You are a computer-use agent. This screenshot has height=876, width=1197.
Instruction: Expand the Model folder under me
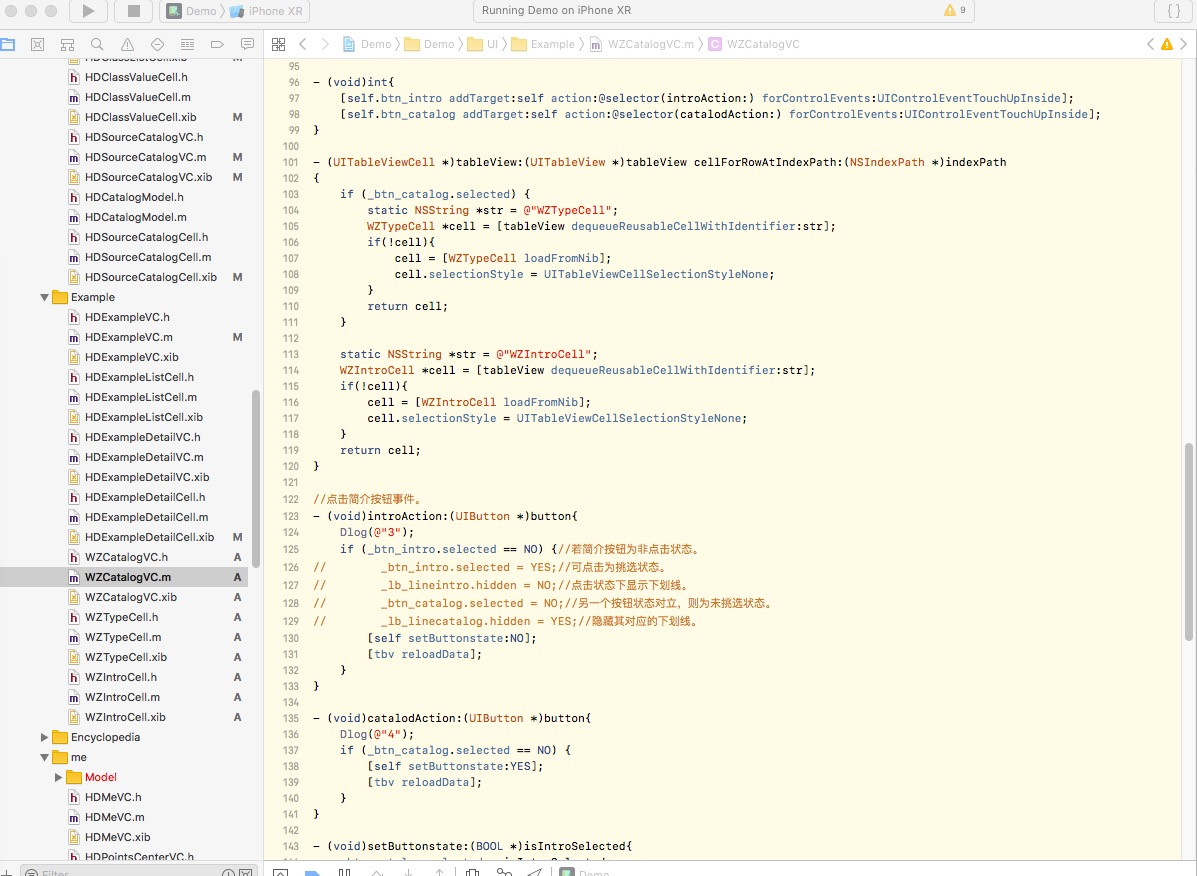(58, 777)
